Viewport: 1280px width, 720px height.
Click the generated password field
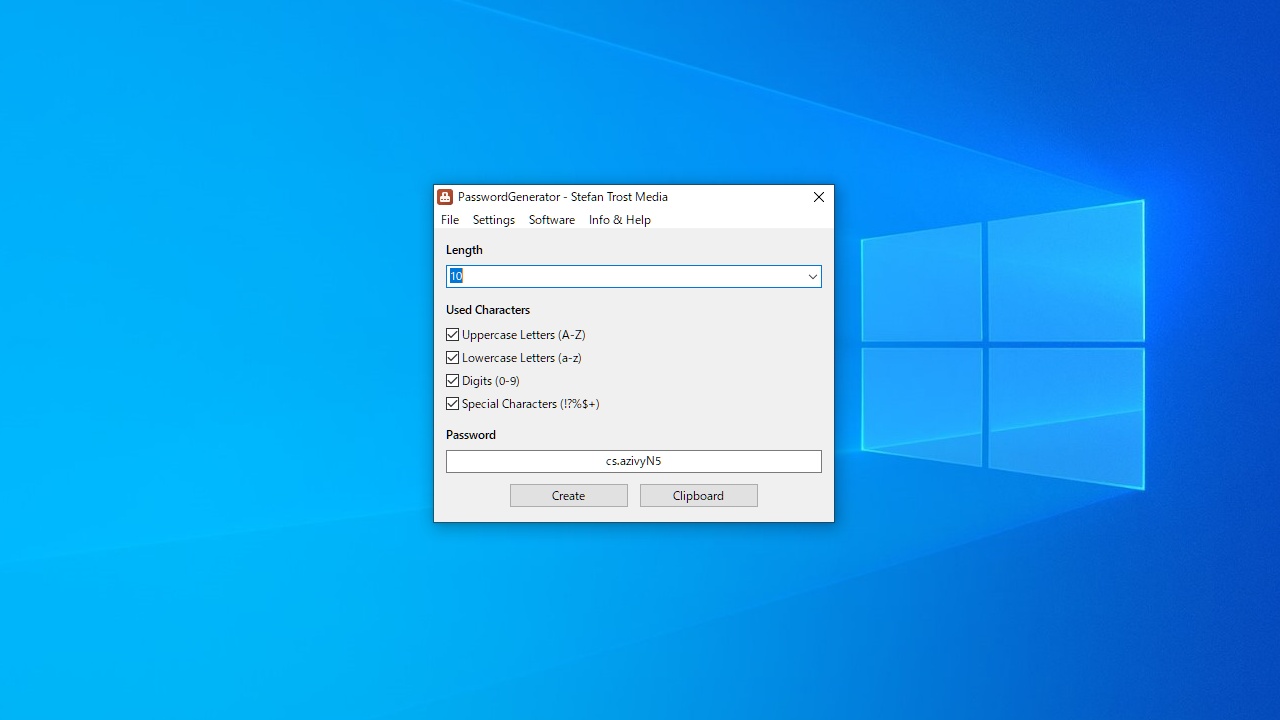[x=634, y=461]
